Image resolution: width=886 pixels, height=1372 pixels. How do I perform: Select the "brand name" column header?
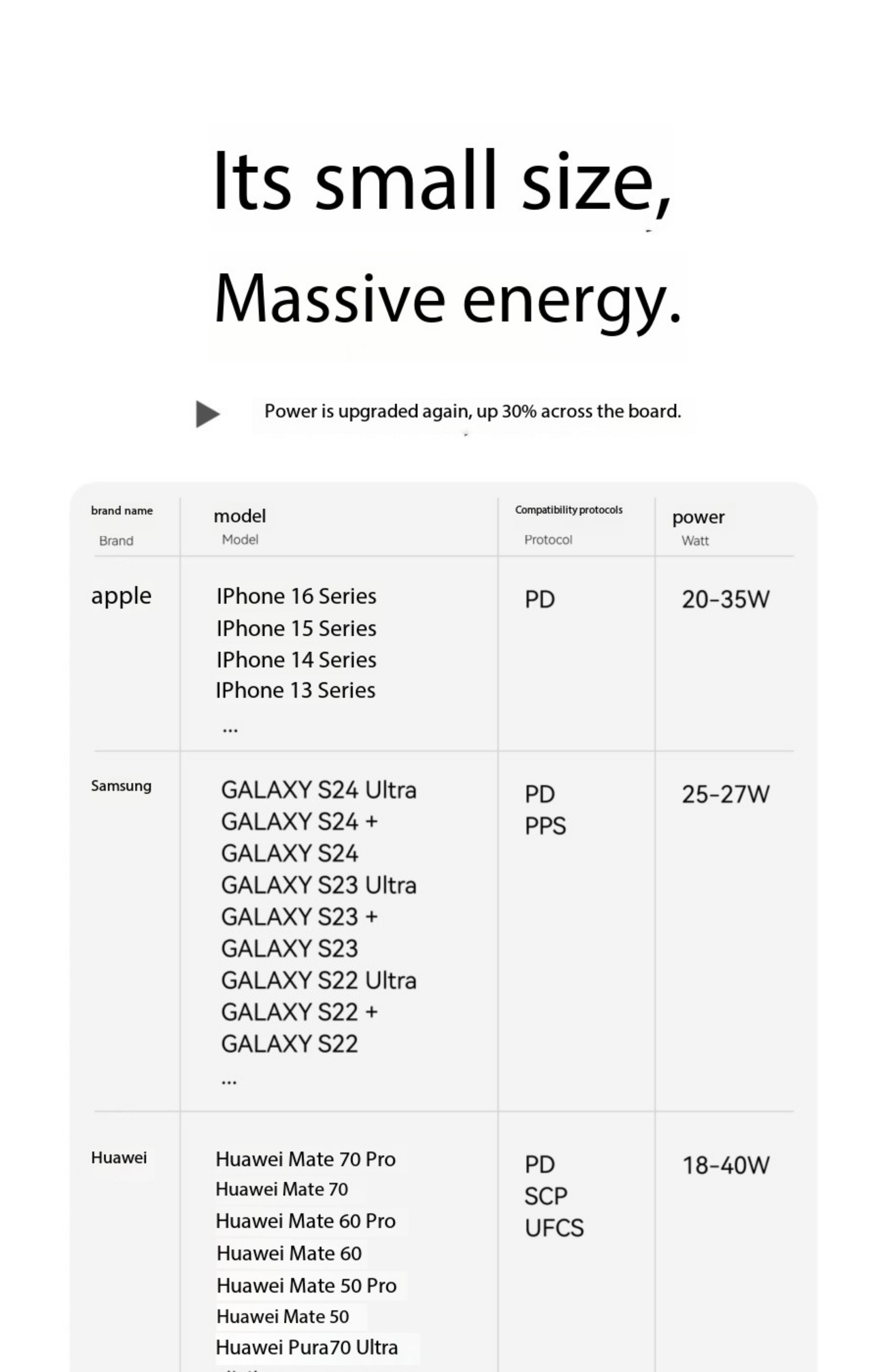(122, 511)
